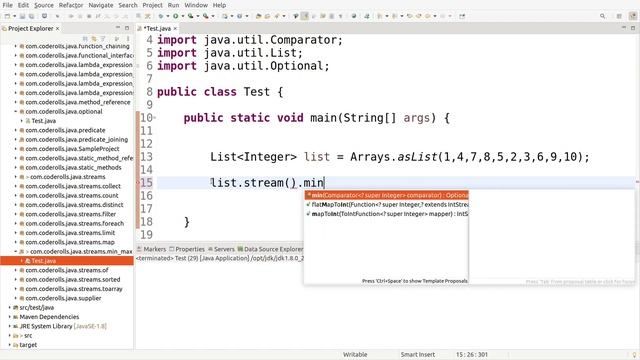Open the Project Explorer filter icon
This screenshot has height=360, width=640.
[103, 39]
